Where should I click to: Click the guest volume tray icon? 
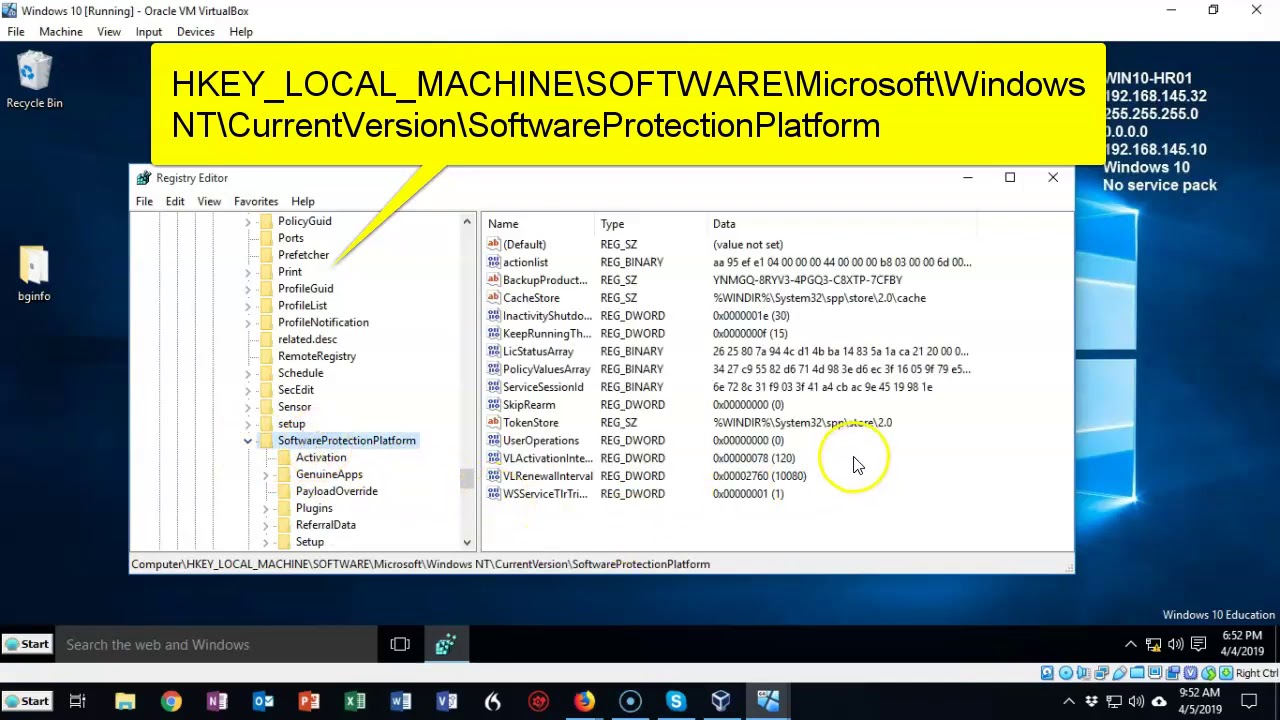click(x=1175, y=645)
